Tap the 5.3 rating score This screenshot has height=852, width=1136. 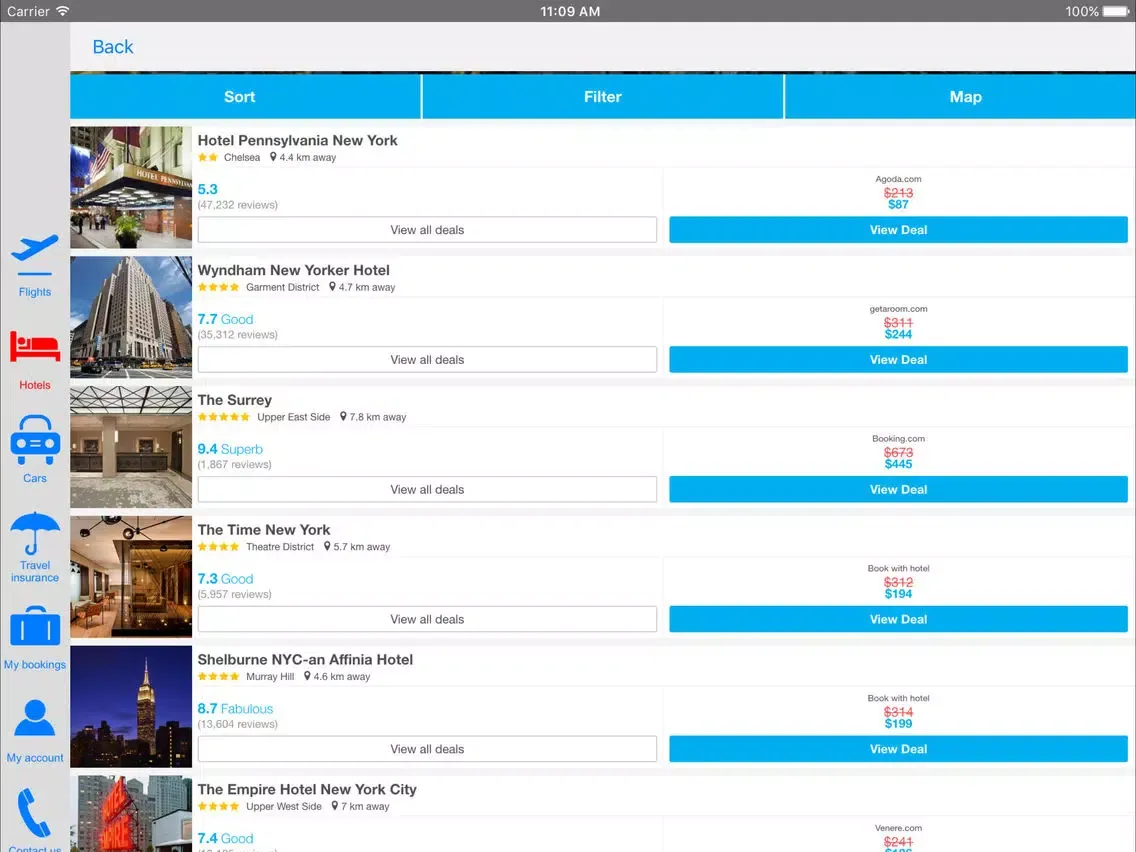207,189
